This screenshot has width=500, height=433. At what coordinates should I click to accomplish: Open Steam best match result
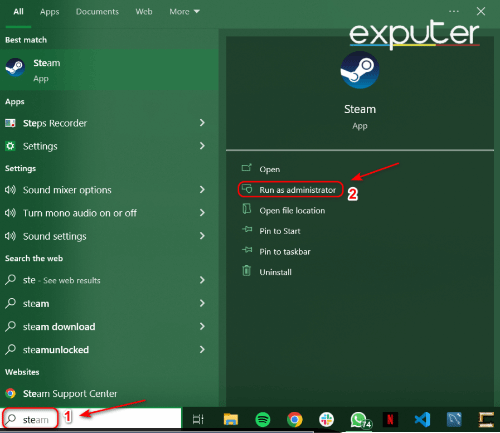tap(109, 70)
